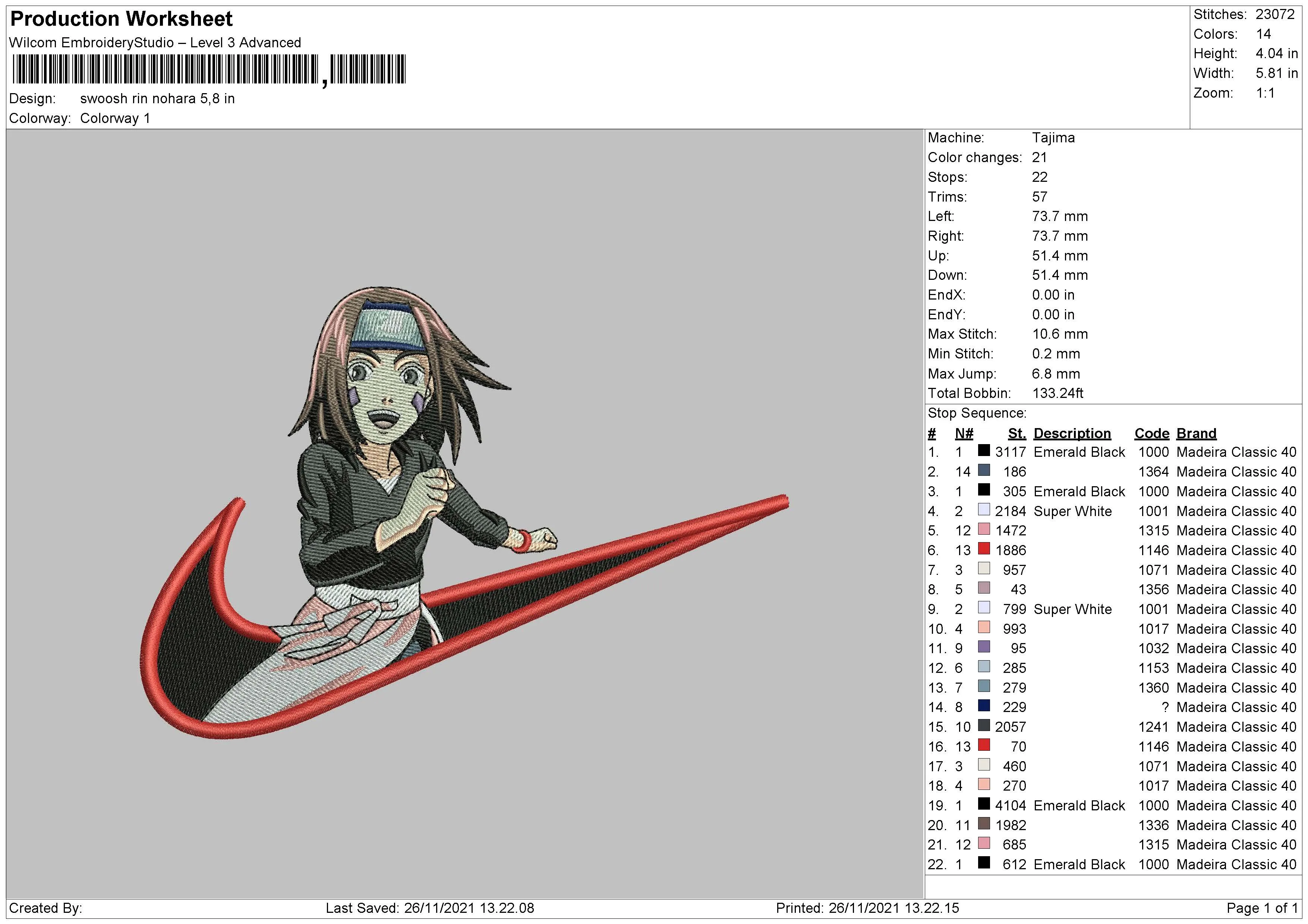Click the Zoom value "1:1"
Image resolution: width=1308 pixels, height=924 pixels.
(x=1265, y=93)
